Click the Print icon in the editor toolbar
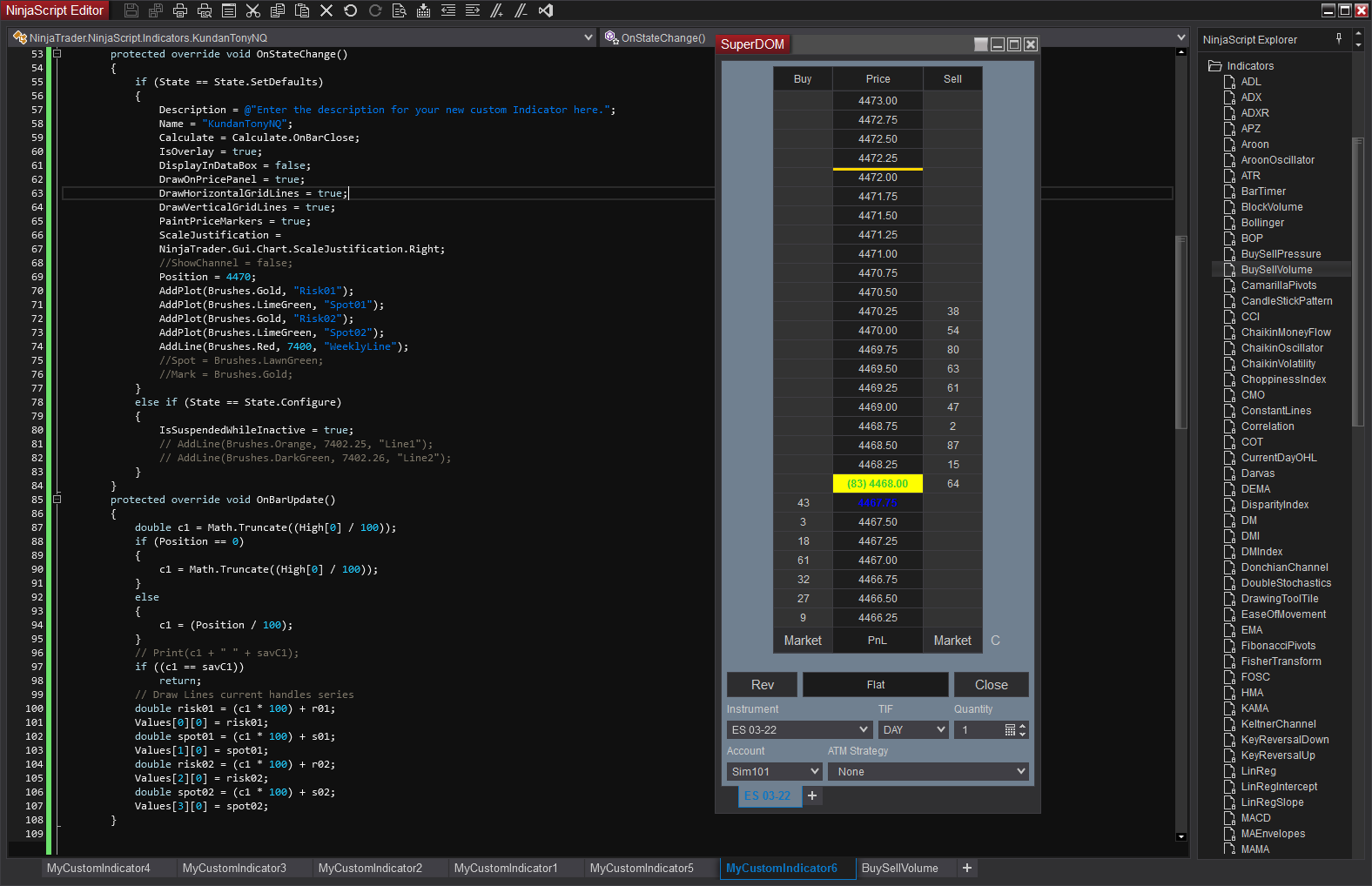Screen dimensions: 1372x886 [180, 10]
